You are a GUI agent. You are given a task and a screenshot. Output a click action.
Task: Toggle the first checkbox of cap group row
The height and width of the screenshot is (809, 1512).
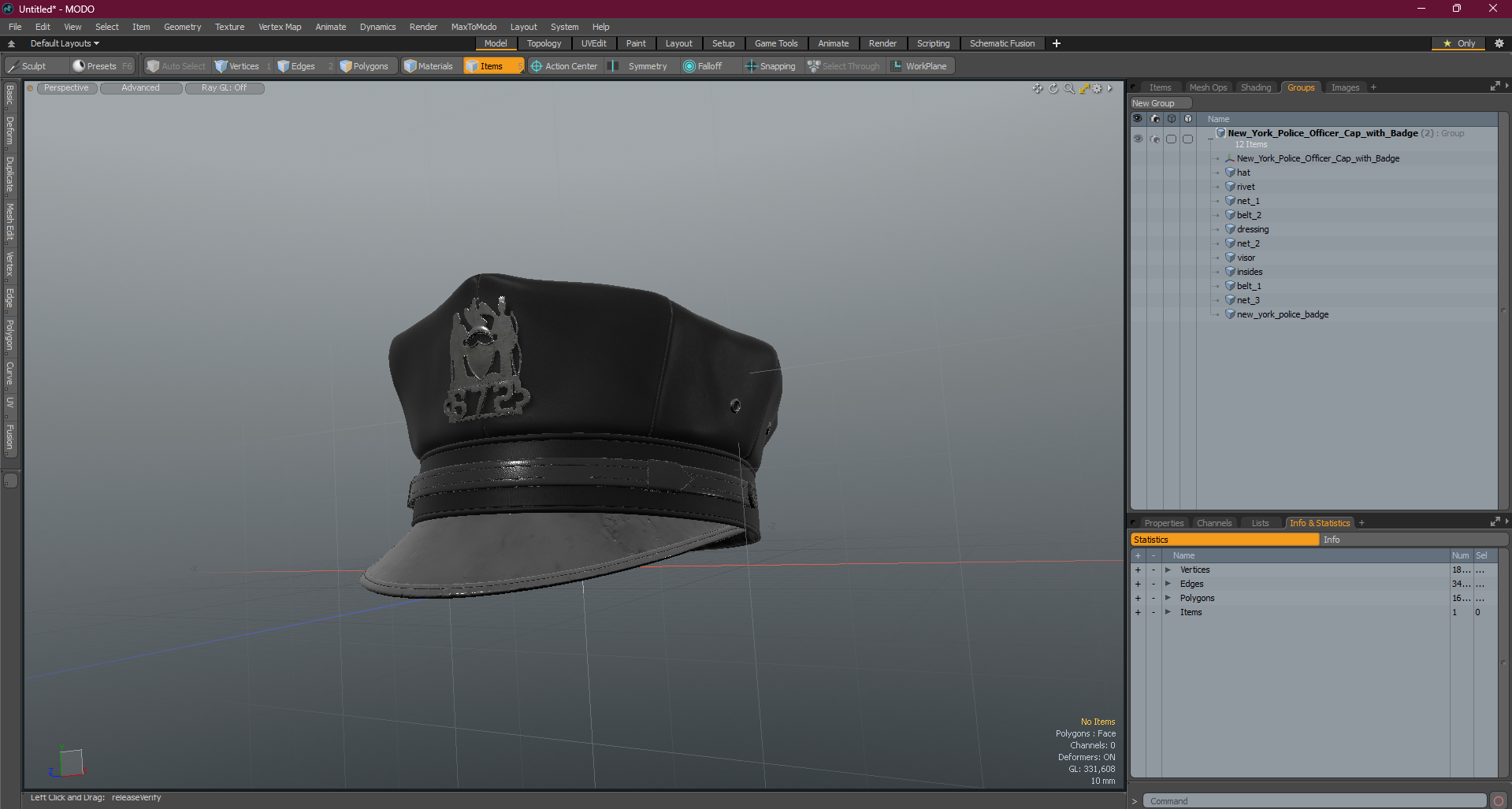click(x=1172, y=139)
